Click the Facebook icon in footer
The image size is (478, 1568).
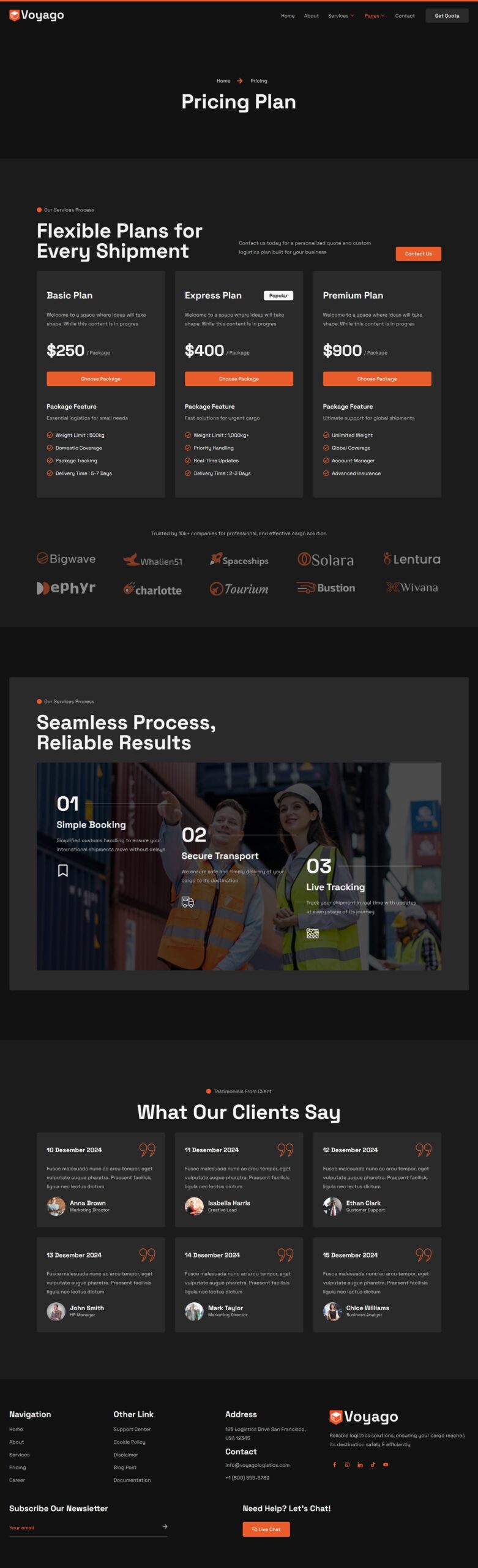[x=334, y=1464]
